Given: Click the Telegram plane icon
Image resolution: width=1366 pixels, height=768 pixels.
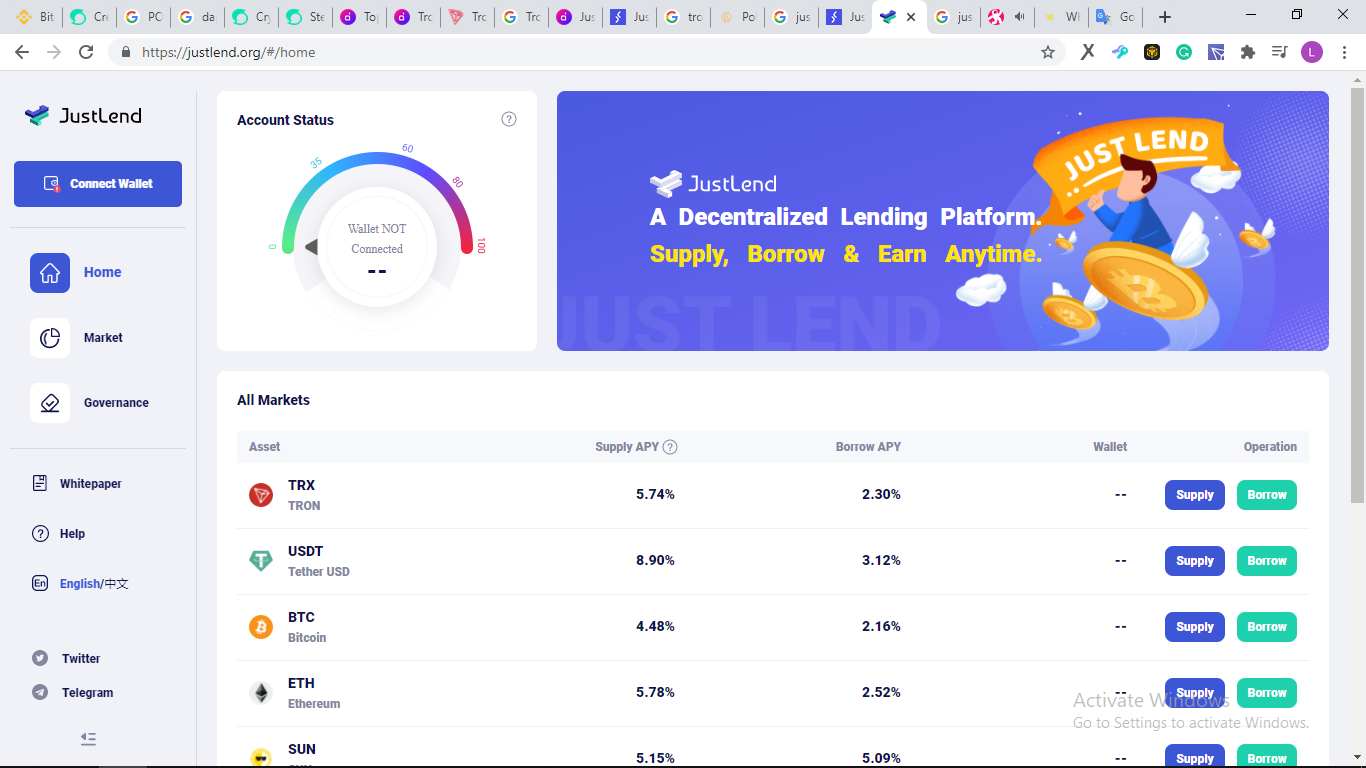Looking at the screenshot, I should (x=40, y=693).
